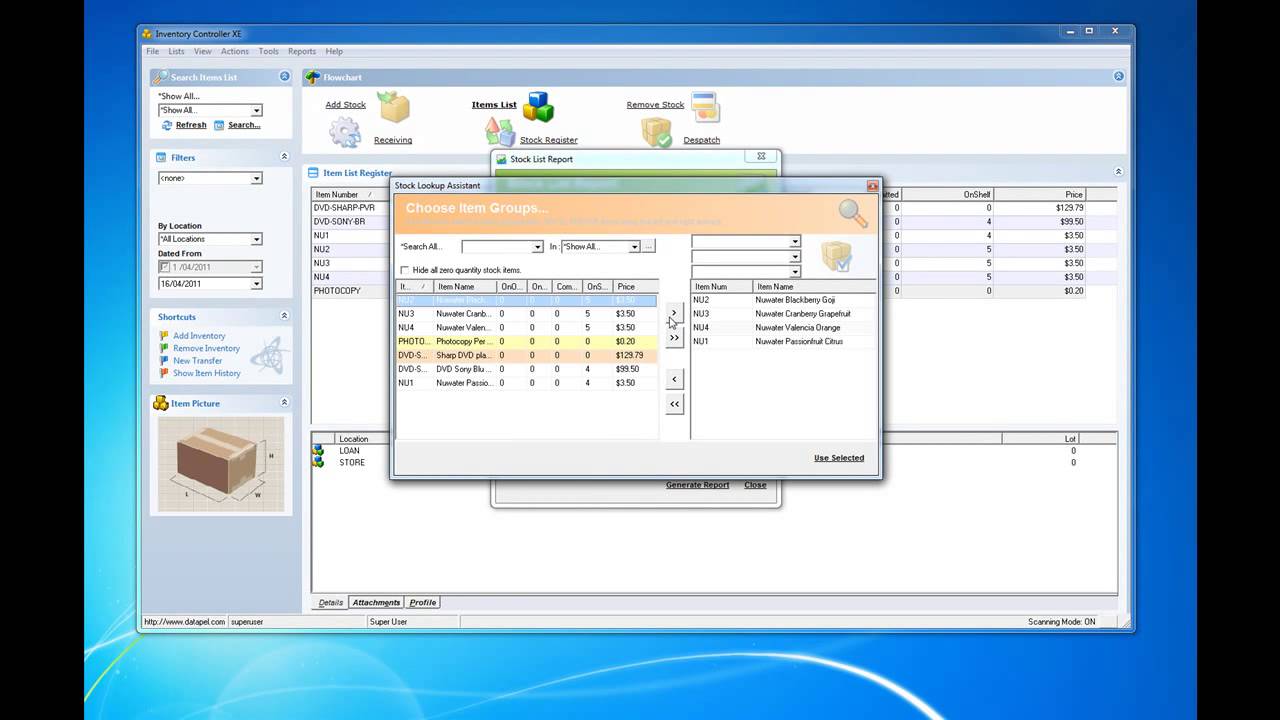Open the Lists menu

[x=176, y=51]
